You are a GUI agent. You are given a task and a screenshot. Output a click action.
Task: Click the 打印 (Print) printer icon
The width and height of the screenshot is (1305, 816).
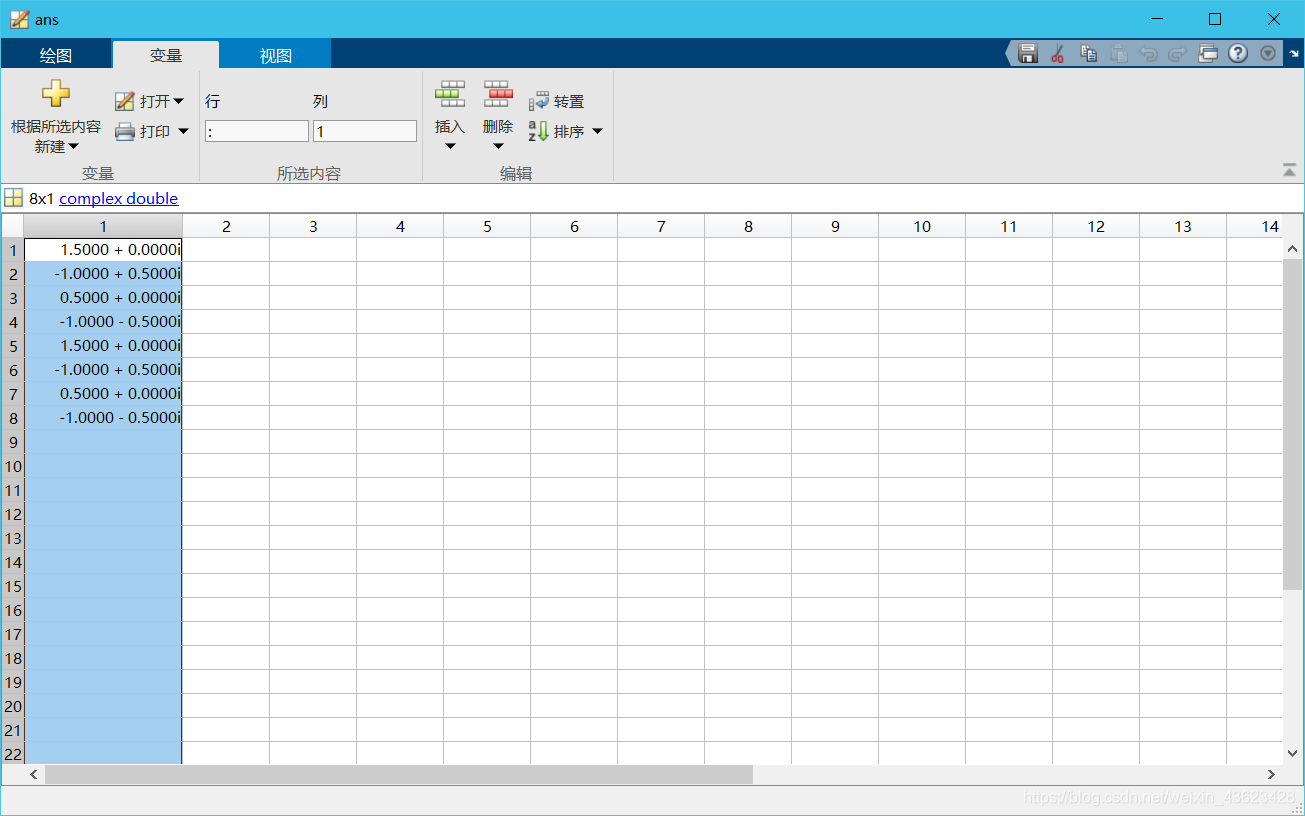(x=124, y=131)
